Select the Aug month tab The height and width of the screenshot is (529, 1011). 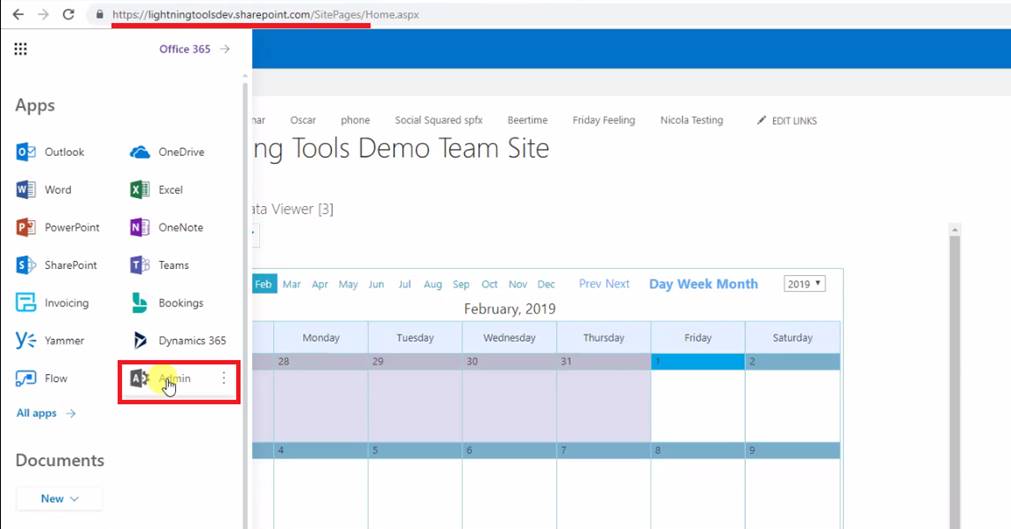(433, 284)
